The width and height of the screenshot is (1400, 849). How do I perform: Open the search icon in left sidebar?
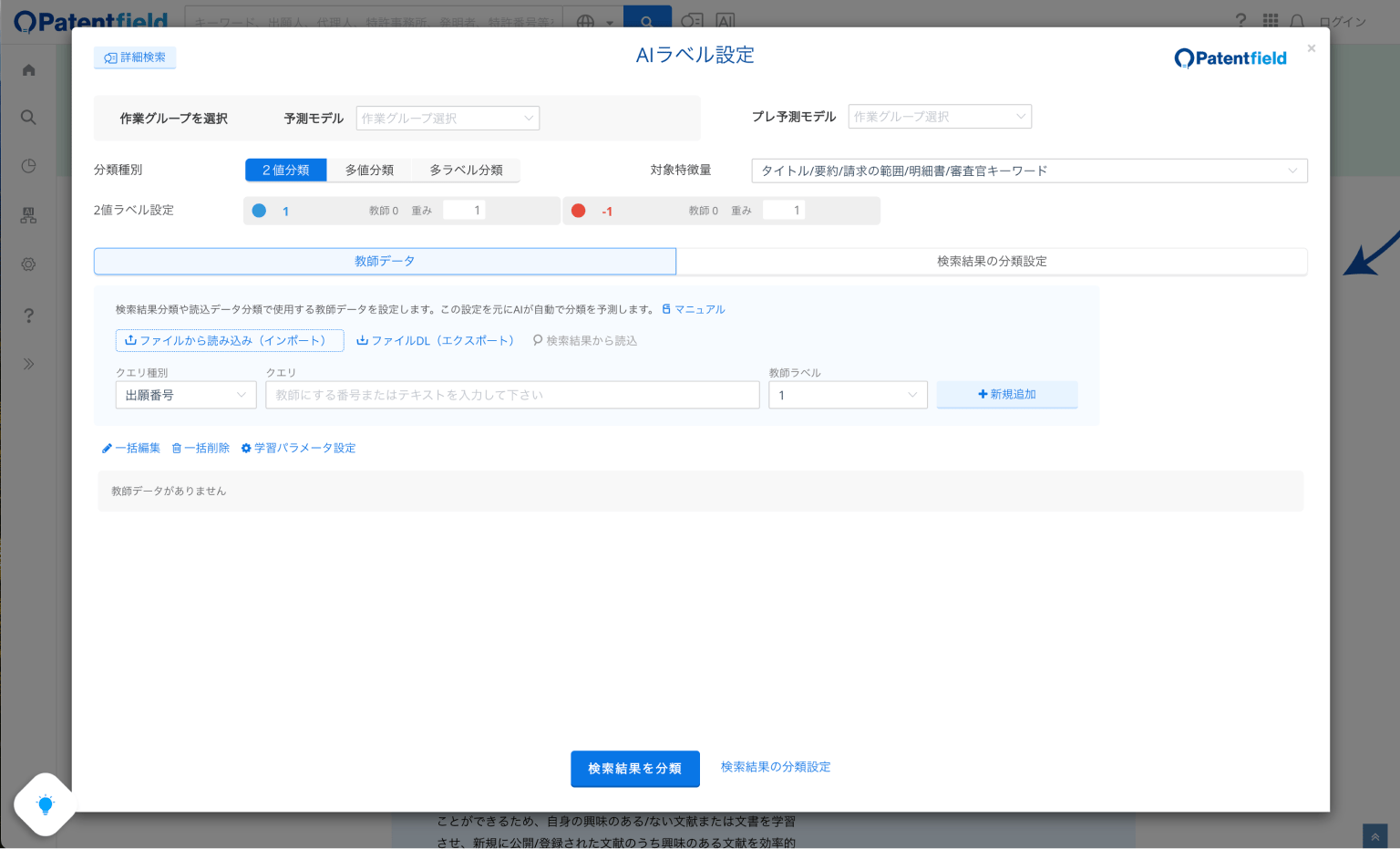(29, 118)
